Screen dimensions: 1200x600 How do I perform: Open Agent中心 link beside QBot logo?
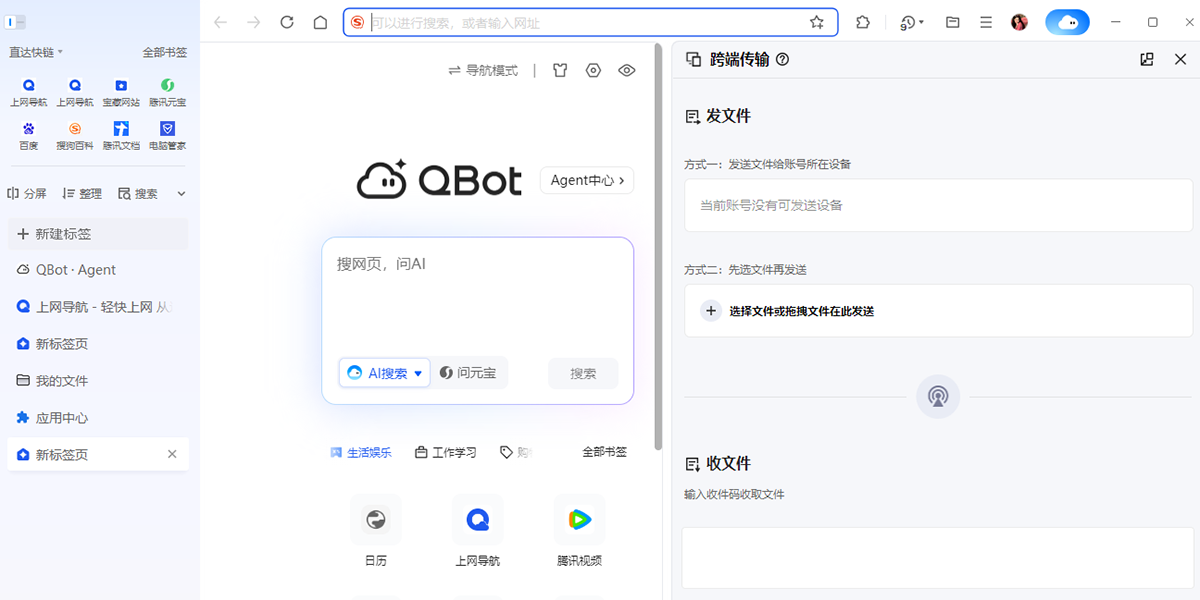(x=587, y=180)
